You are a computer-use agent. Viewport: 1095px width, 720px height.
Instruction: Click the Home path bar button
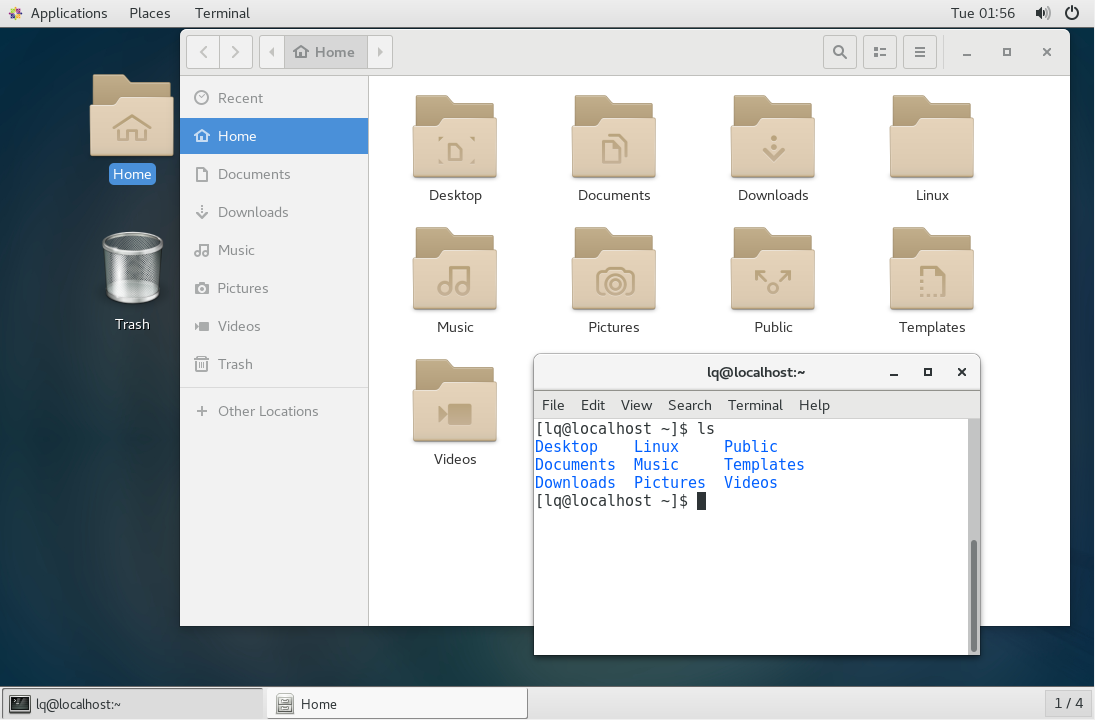point(325,52)
